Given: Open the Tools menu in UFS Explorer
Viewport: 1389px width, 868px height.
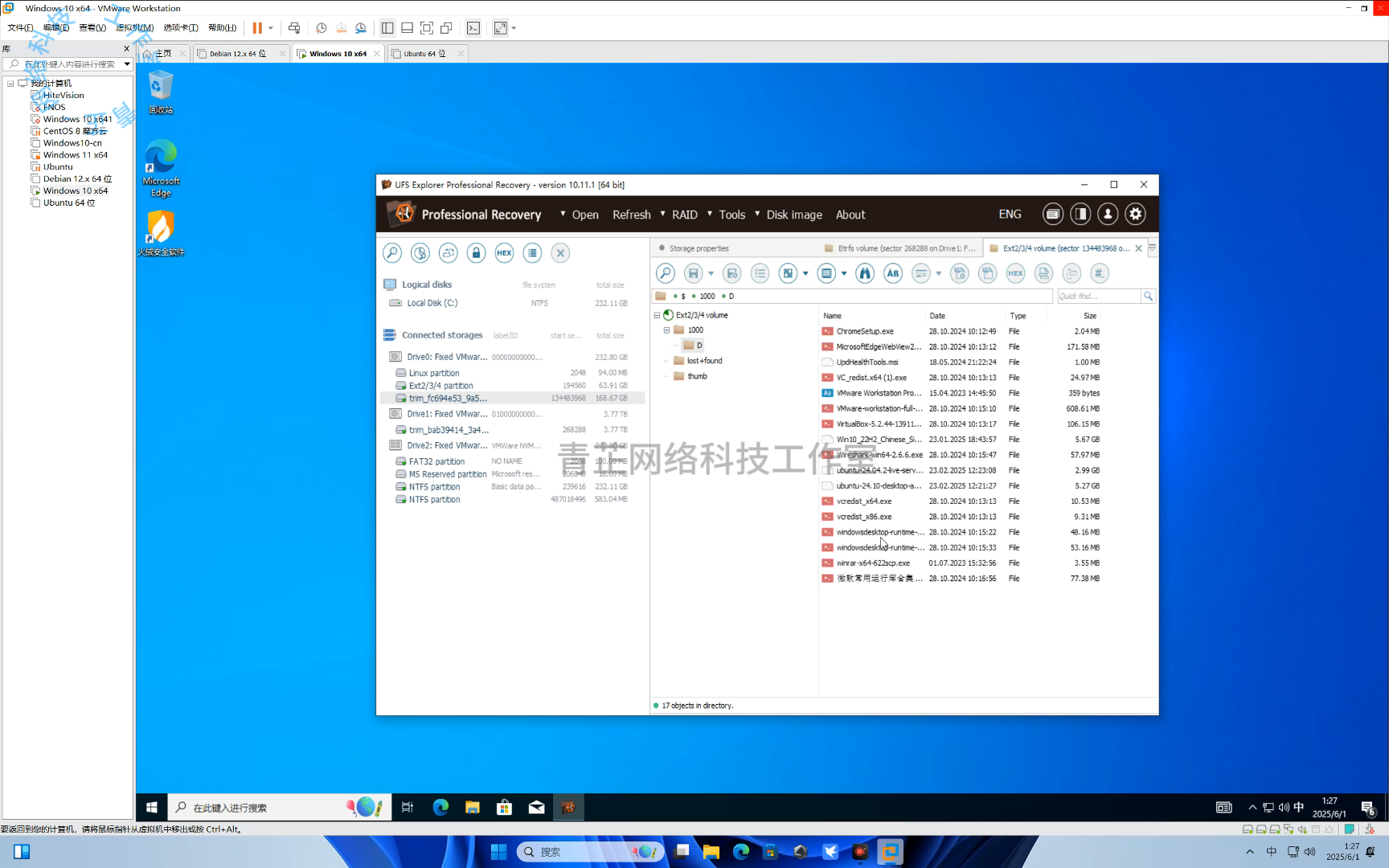Looking at the screenshot, I should (732, 215).
